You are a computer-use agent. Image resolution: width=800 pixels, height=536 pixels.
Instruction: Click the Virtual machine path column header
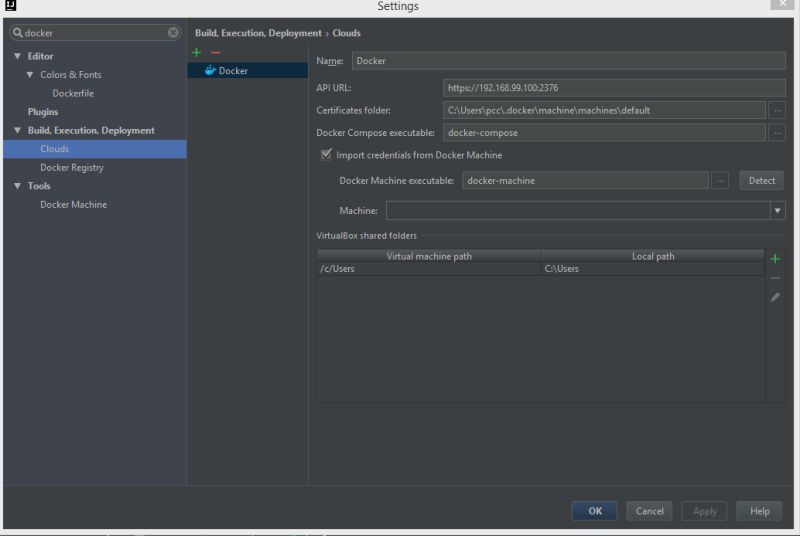point(429,256)
